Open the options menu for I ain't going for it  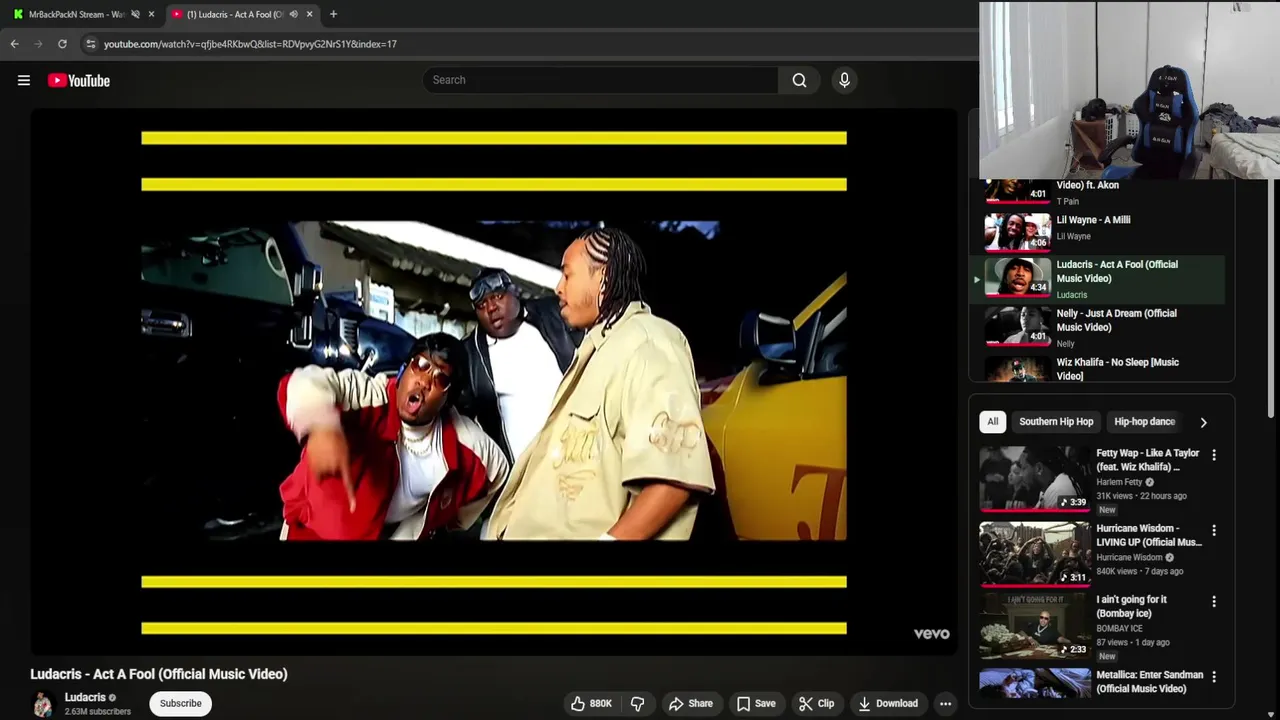1214,602
